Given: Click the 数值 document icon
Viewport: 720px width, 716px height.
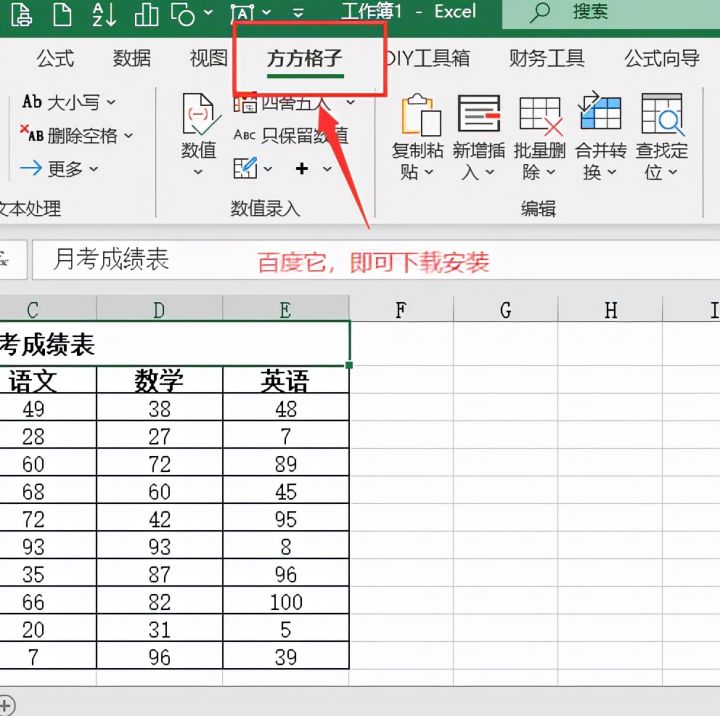Looking at the screenshot, I should [x=200, y=113].
